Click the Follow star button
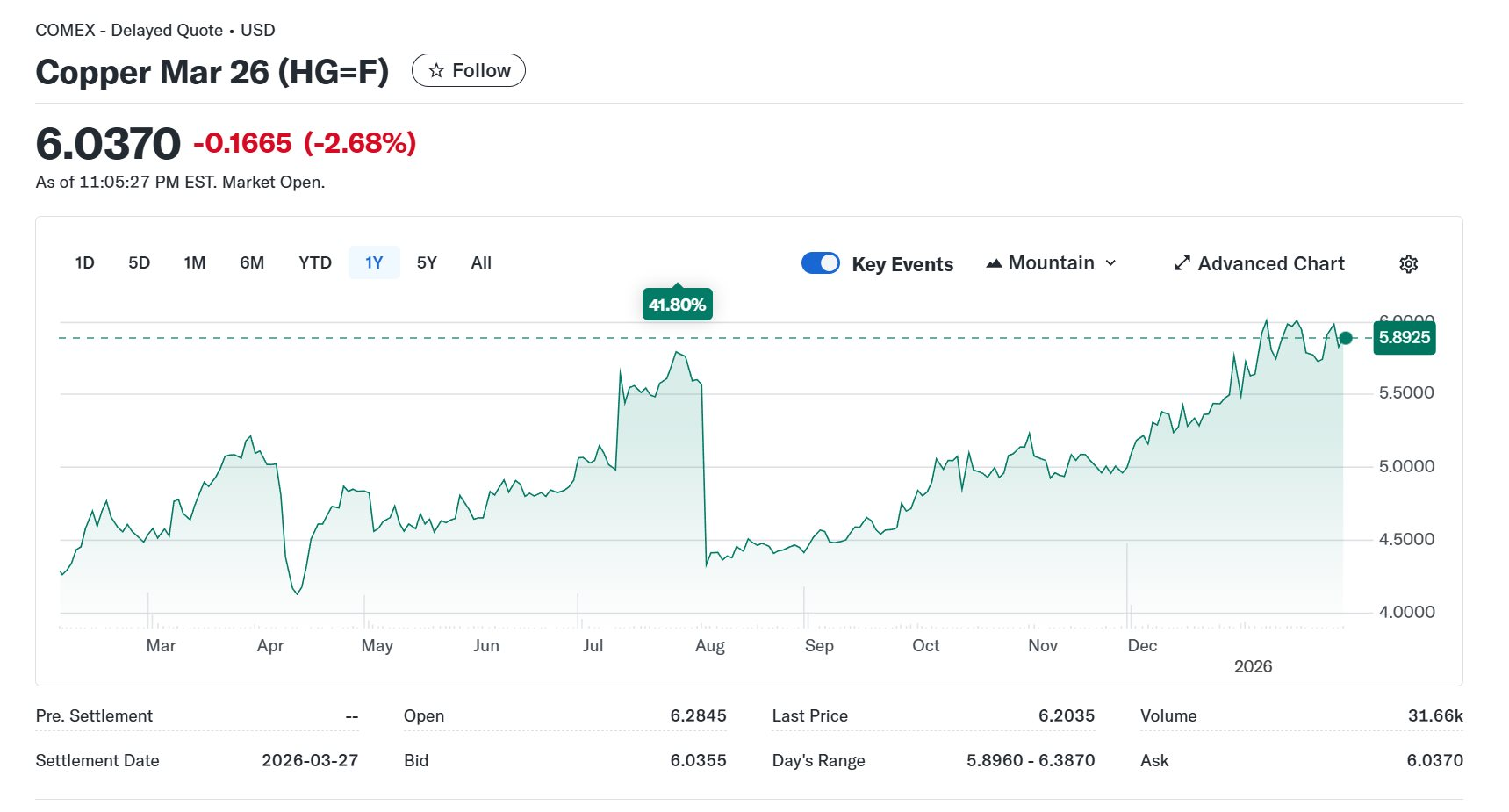1509x812 pixels. [x=469, y=71]
